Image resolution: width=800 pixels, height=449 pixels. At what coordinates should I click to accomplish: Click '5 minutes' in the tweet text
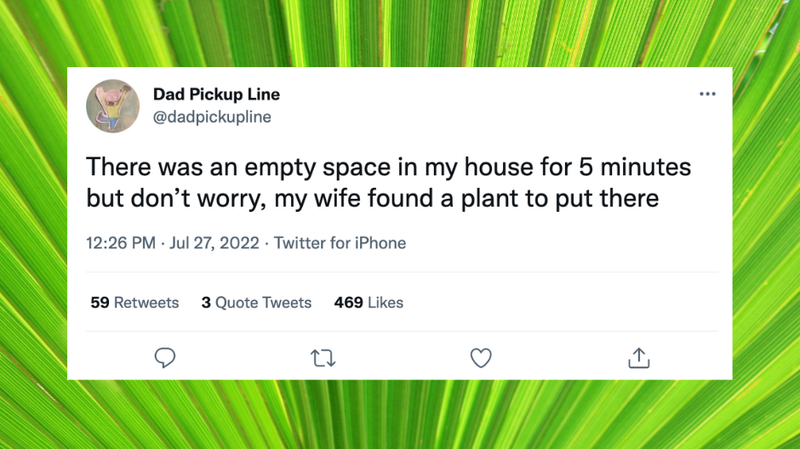[x=634, y=164]
